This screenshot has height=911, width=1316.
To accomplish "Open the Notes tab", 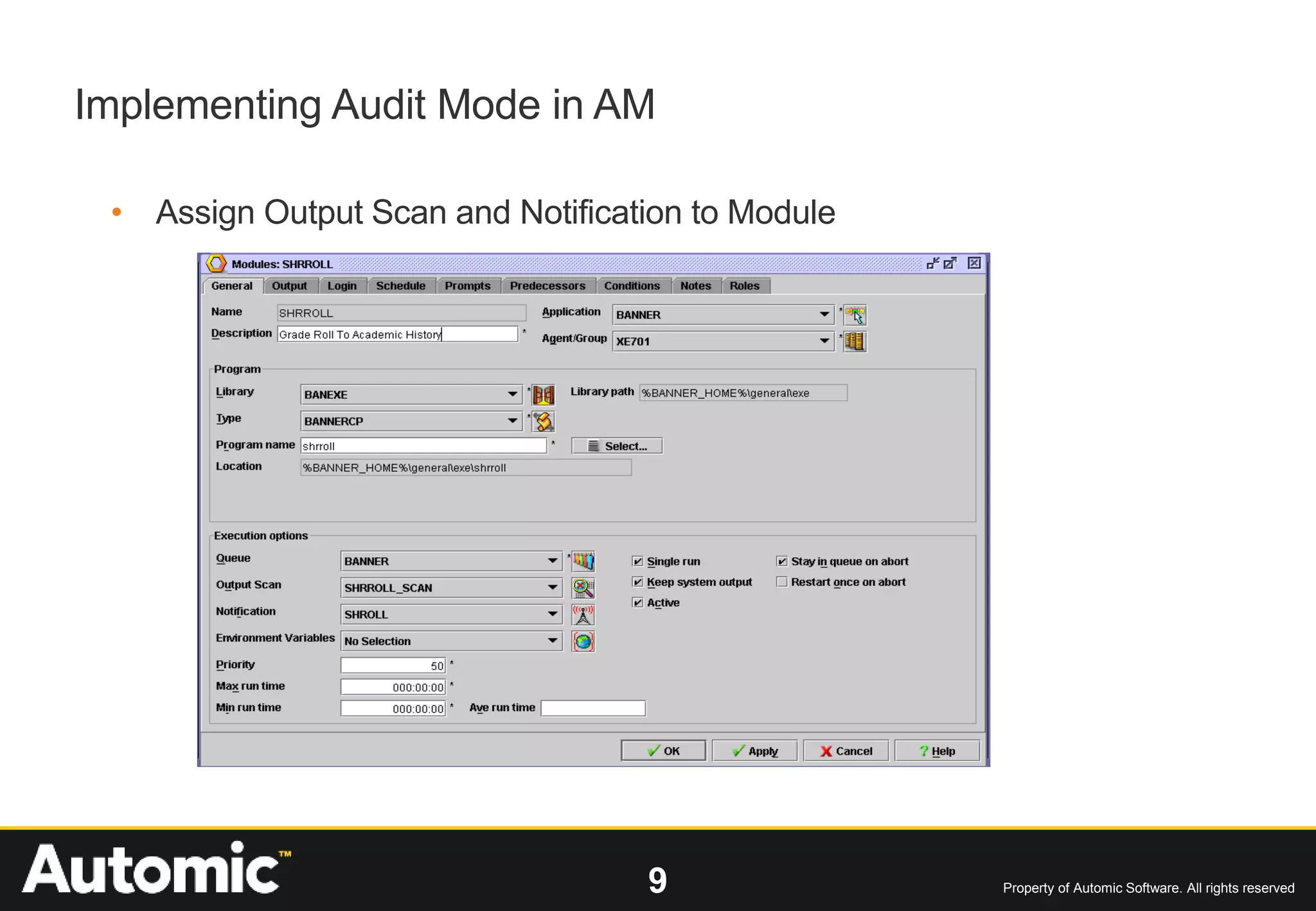I will tap(696, 286).
